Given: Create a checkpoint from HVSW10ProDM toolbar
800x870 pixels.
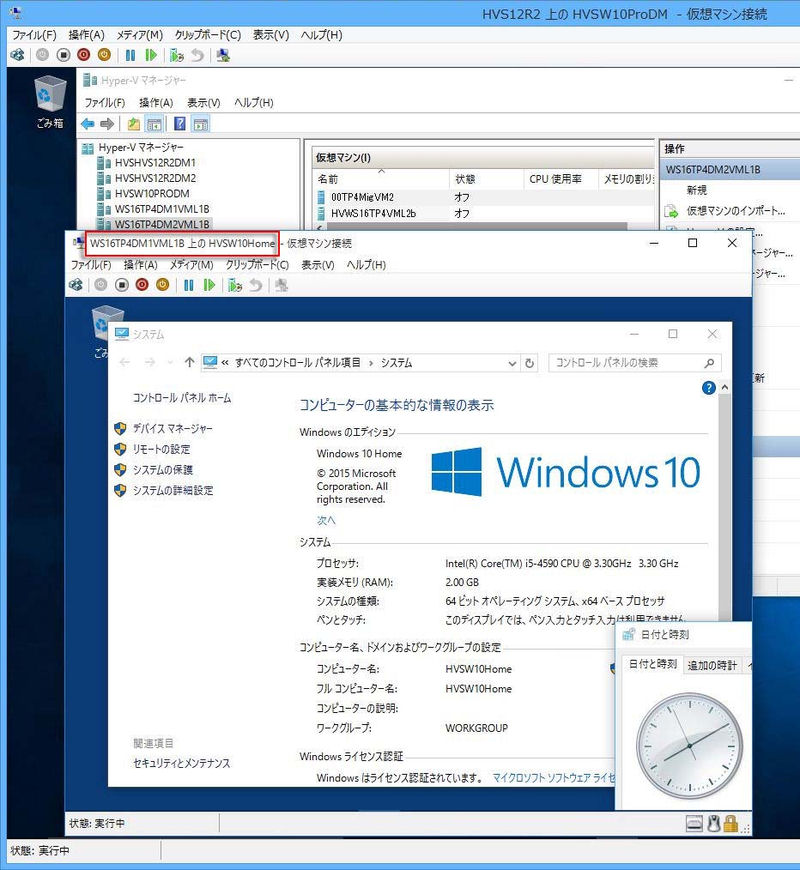Looking at the screenshot, I should pos(177,55).
